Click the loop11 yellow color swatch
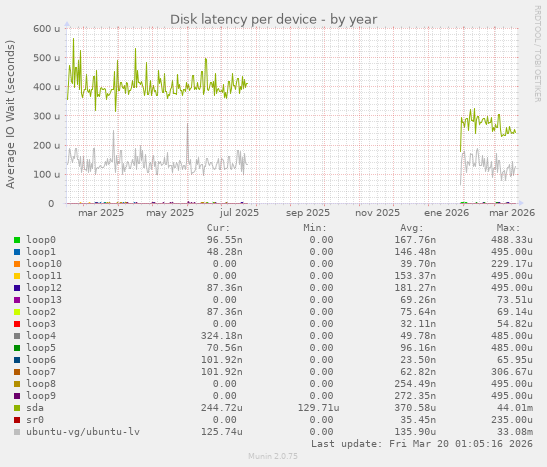 pyautogui.click(x=17, y=276)
